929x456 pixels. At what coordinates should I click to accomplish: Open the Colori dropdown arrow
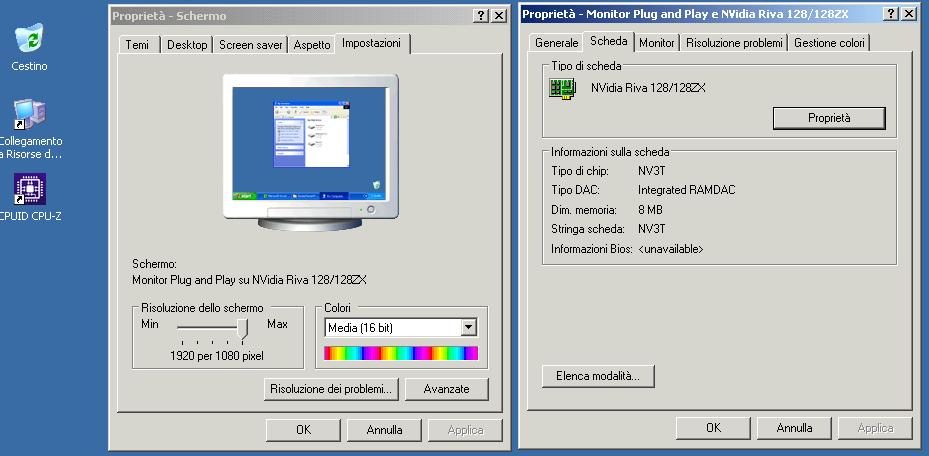coord(469,327)
